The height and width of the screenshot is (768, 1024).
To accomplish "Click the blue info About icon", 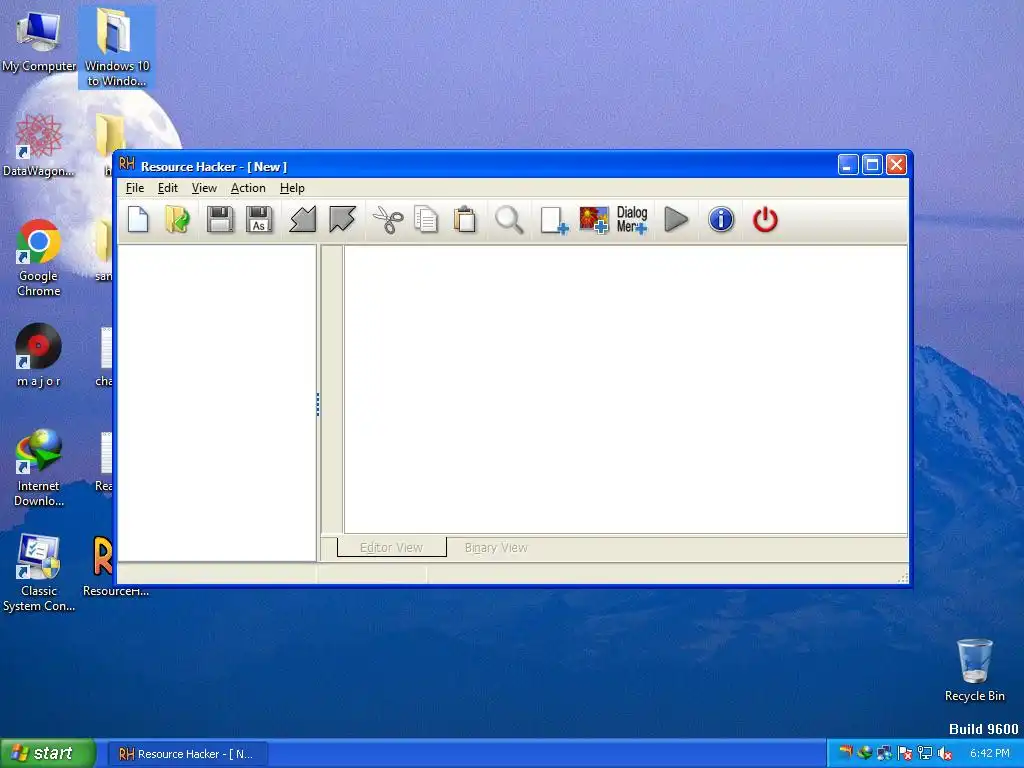I will click(721, 219).
